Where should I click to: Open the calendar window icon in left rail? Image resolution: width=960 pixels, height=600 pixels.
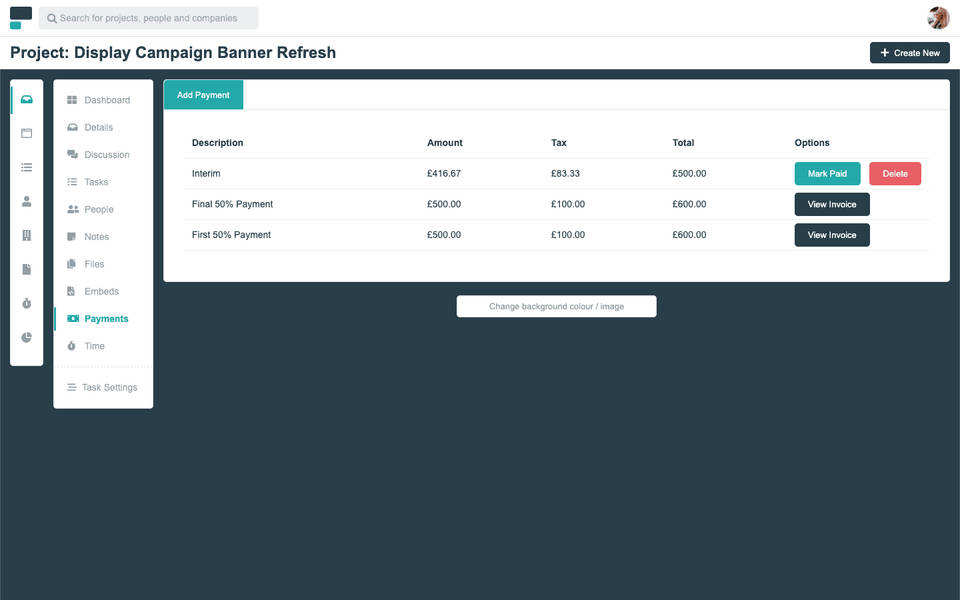[x=27, y=133]
